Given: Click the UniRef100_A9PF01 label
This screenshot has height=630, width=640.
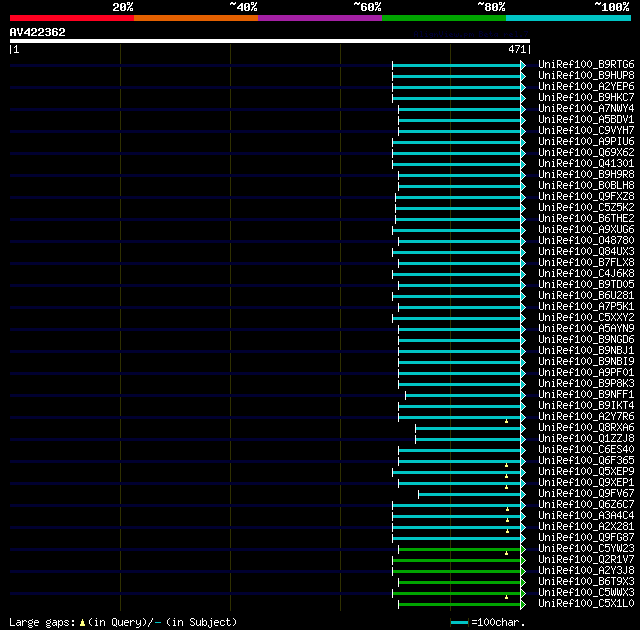Looking at the screenshot, I should [586, 373].
